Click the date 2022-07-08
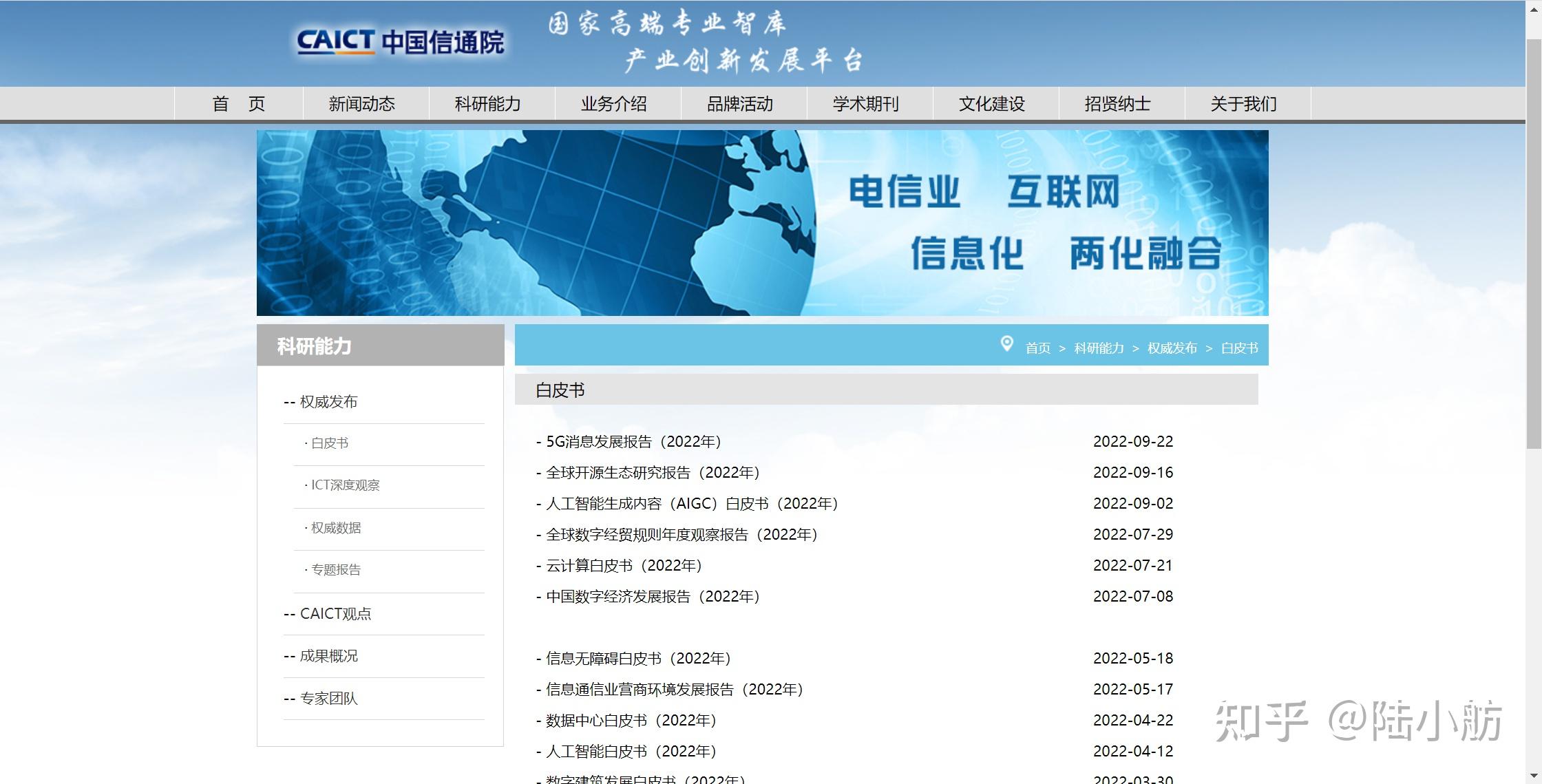 (x=1133, y=597)
